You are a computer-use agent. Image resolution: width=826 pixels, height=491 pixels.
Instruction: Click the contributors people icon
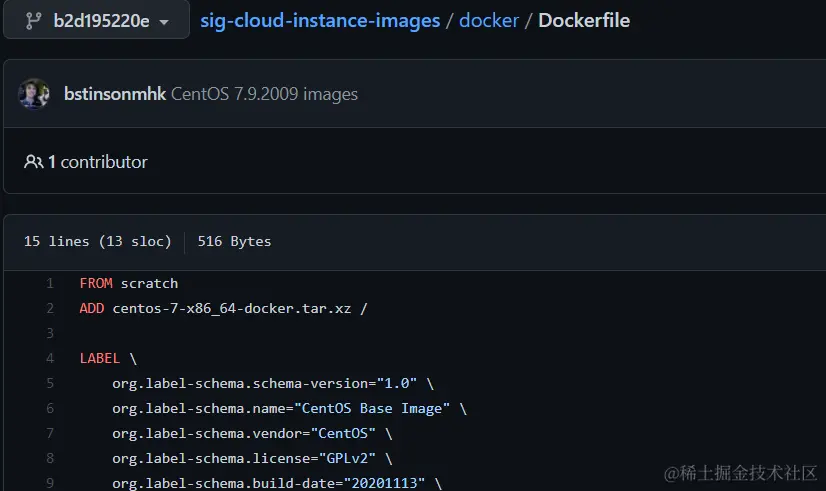click(33, 161)
